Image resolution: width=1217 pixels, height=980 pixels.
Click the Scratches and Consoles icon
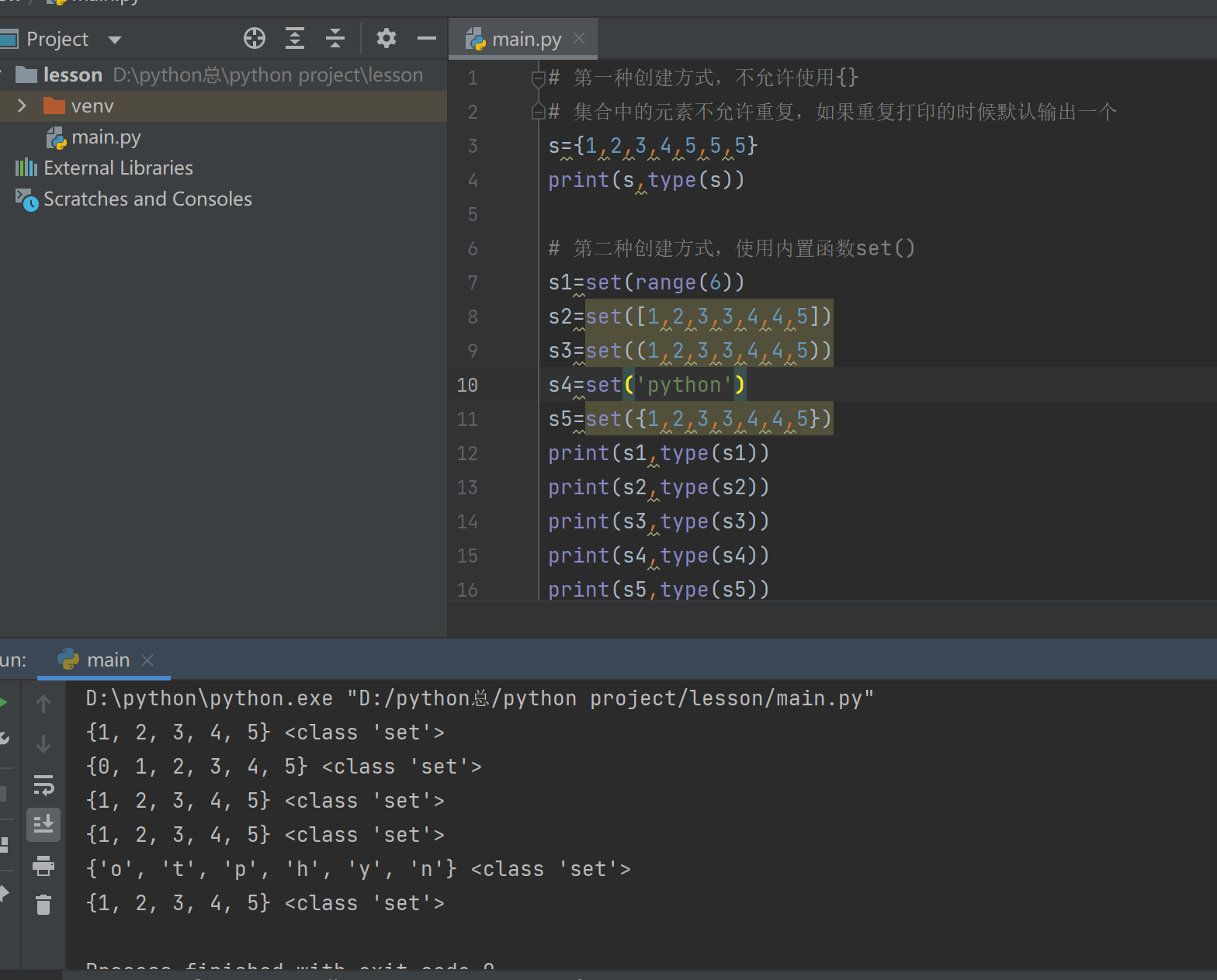(26, 199)
